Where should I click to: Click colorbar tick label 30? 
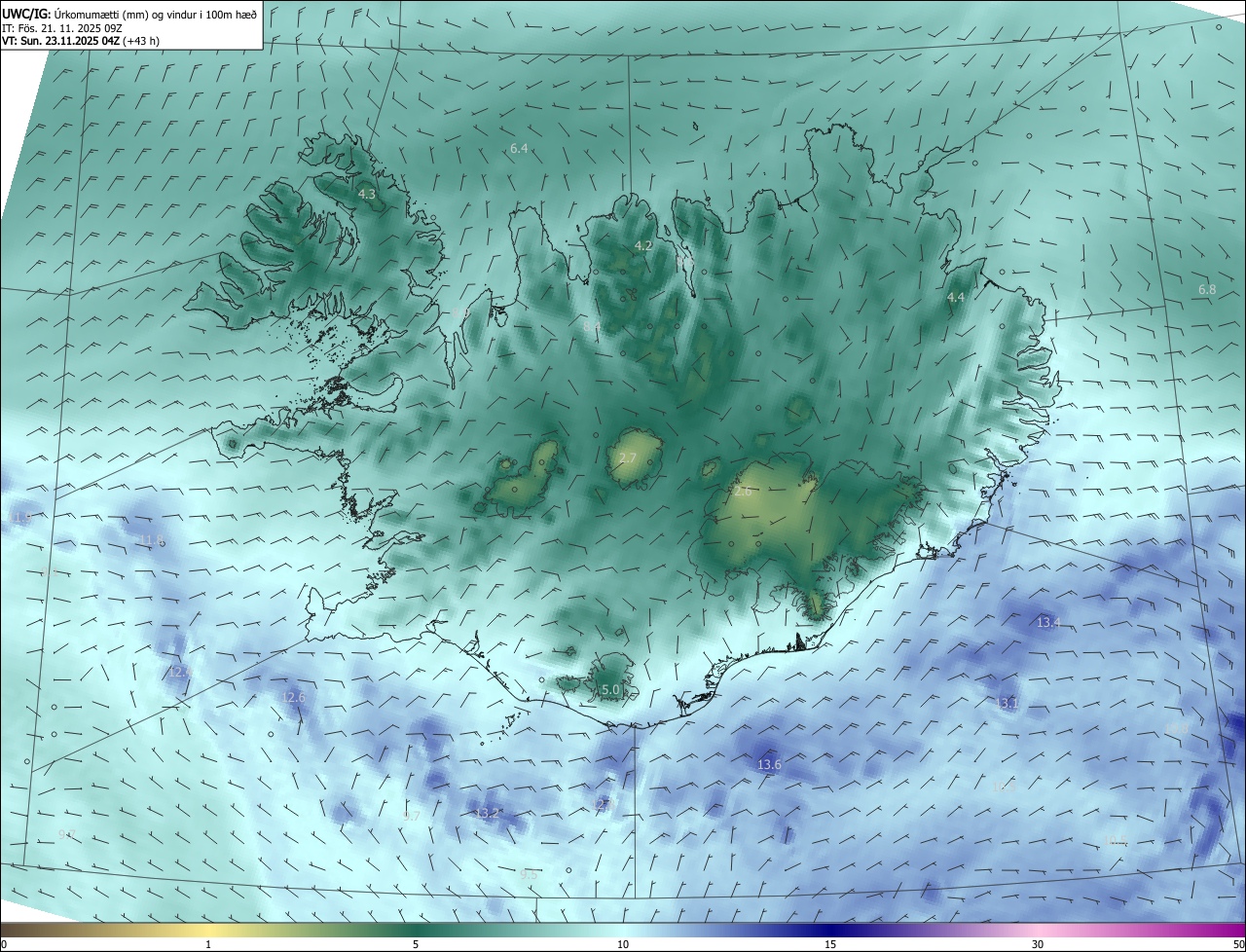[1038, 944]
